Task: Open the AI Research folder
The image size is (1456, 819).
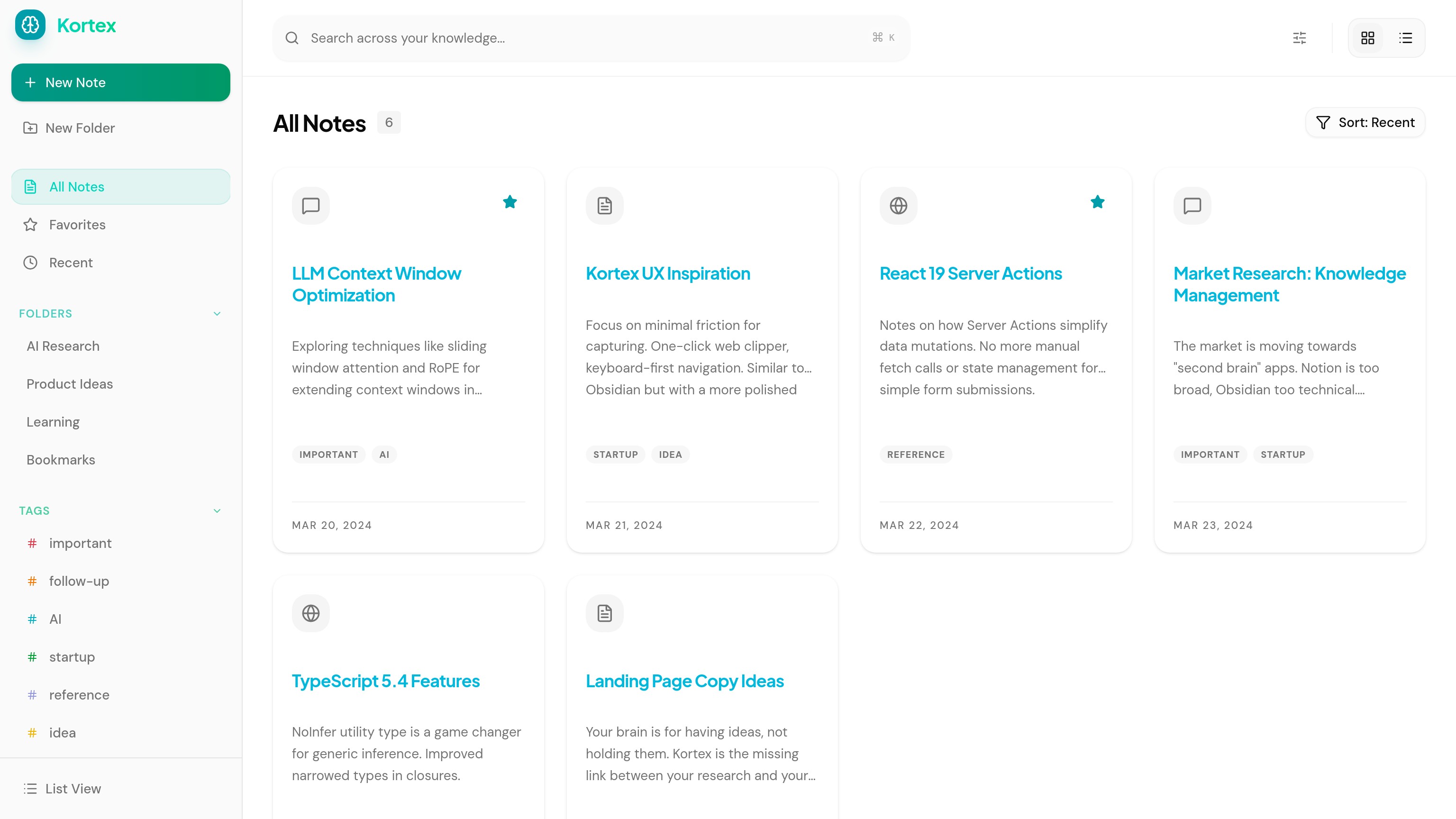Action: point(63,346)
